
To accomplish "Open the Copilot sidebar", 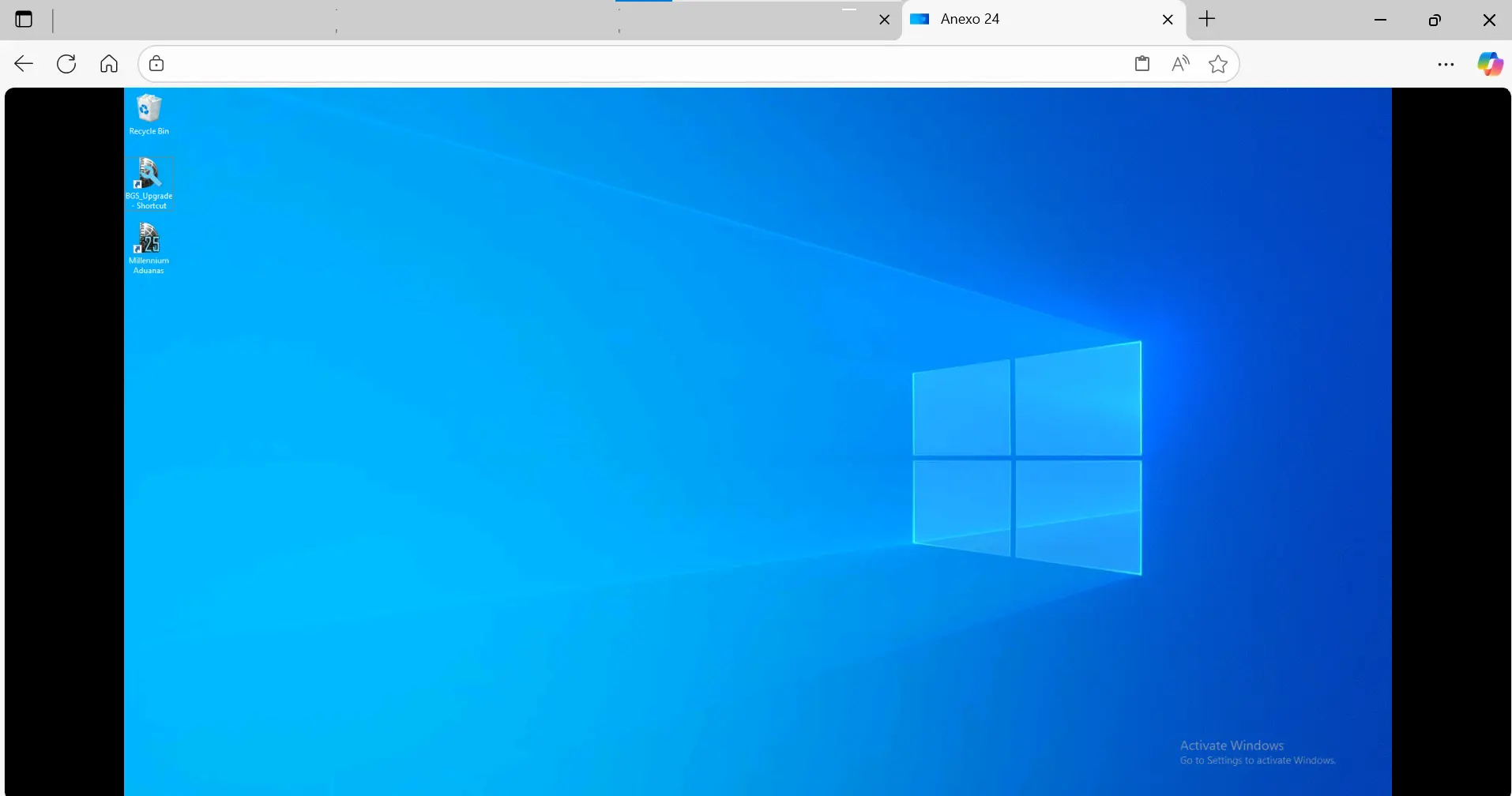I will (1490, 64).
